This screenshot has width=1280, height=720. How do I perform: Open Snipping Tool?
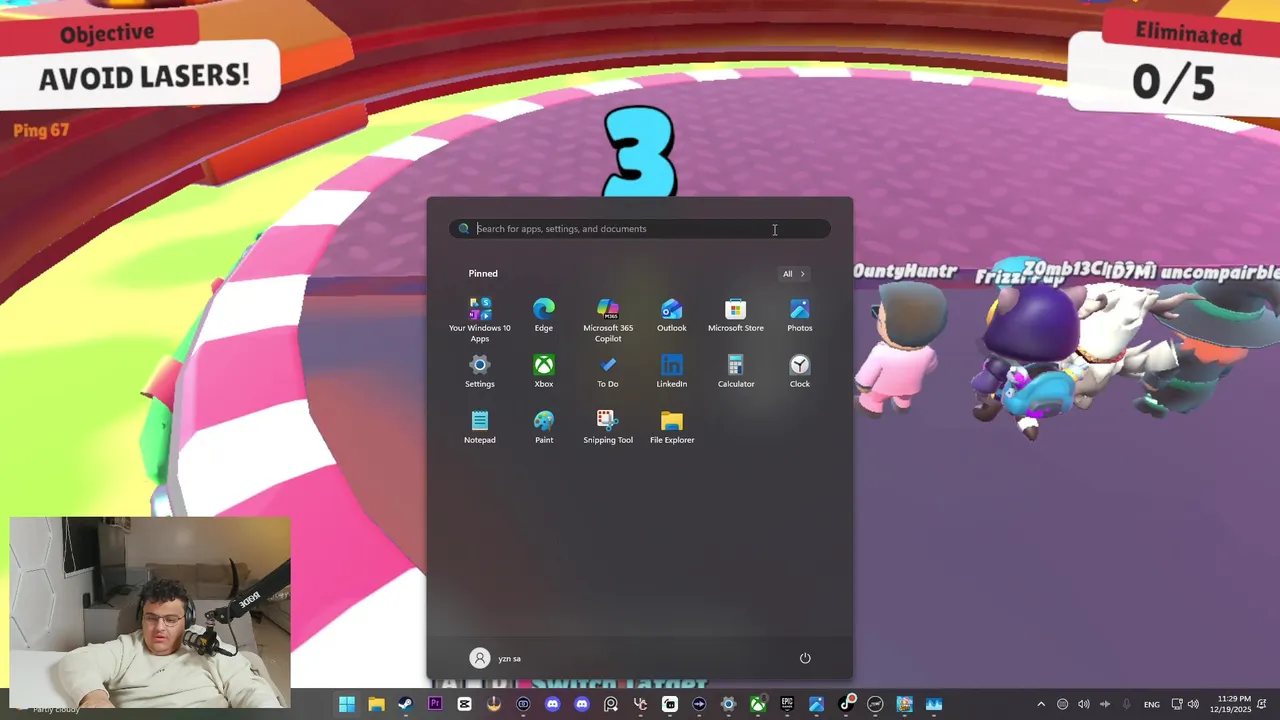click(x=608, y=427)
